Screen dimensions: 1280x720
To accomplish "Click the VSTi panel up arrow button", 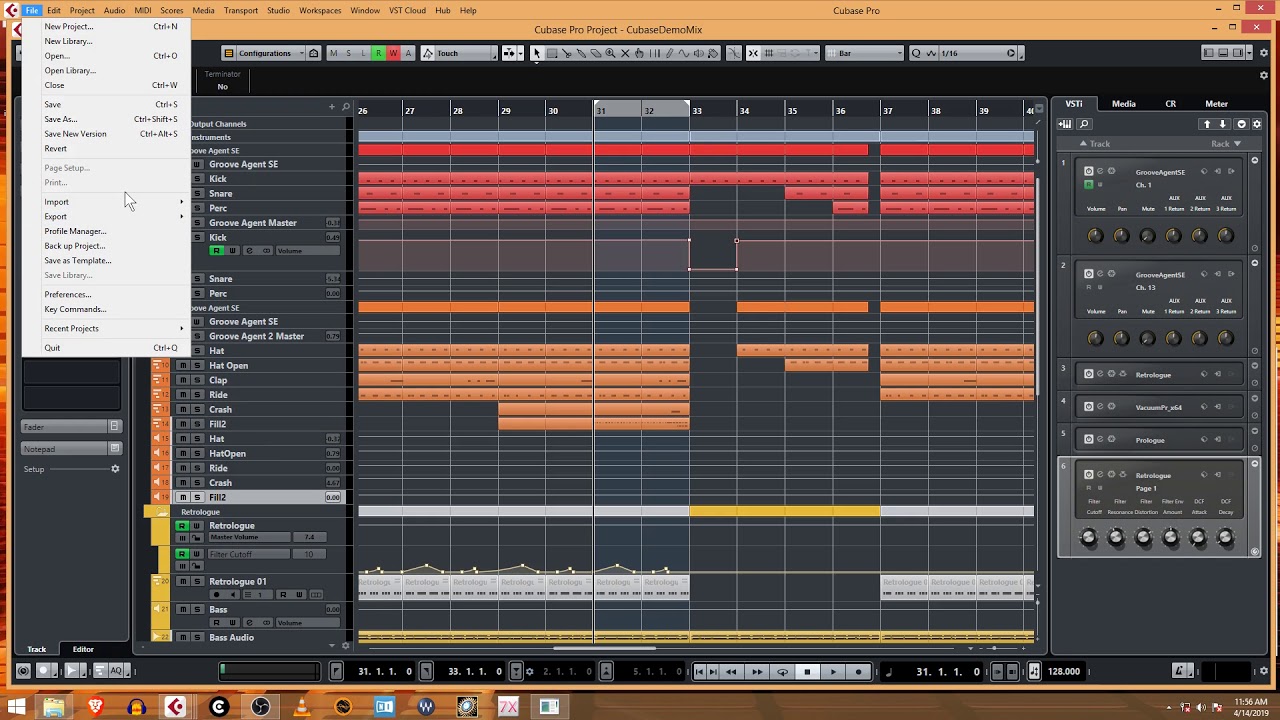I will pos(1207,124).
